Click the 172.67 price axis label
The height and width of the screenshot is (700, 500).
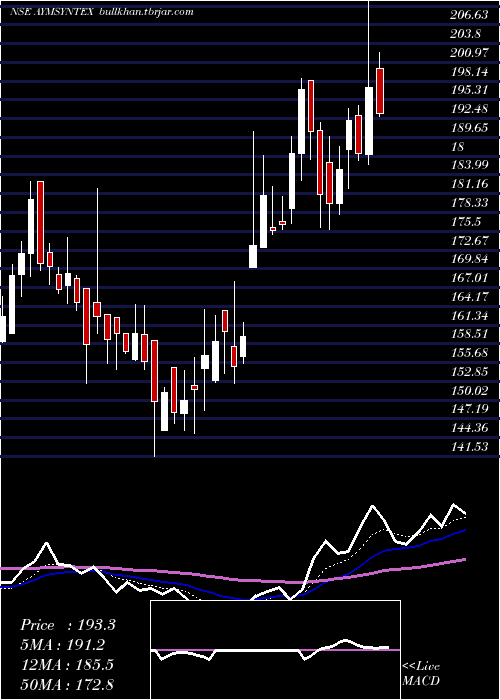(x=469, y=241)
